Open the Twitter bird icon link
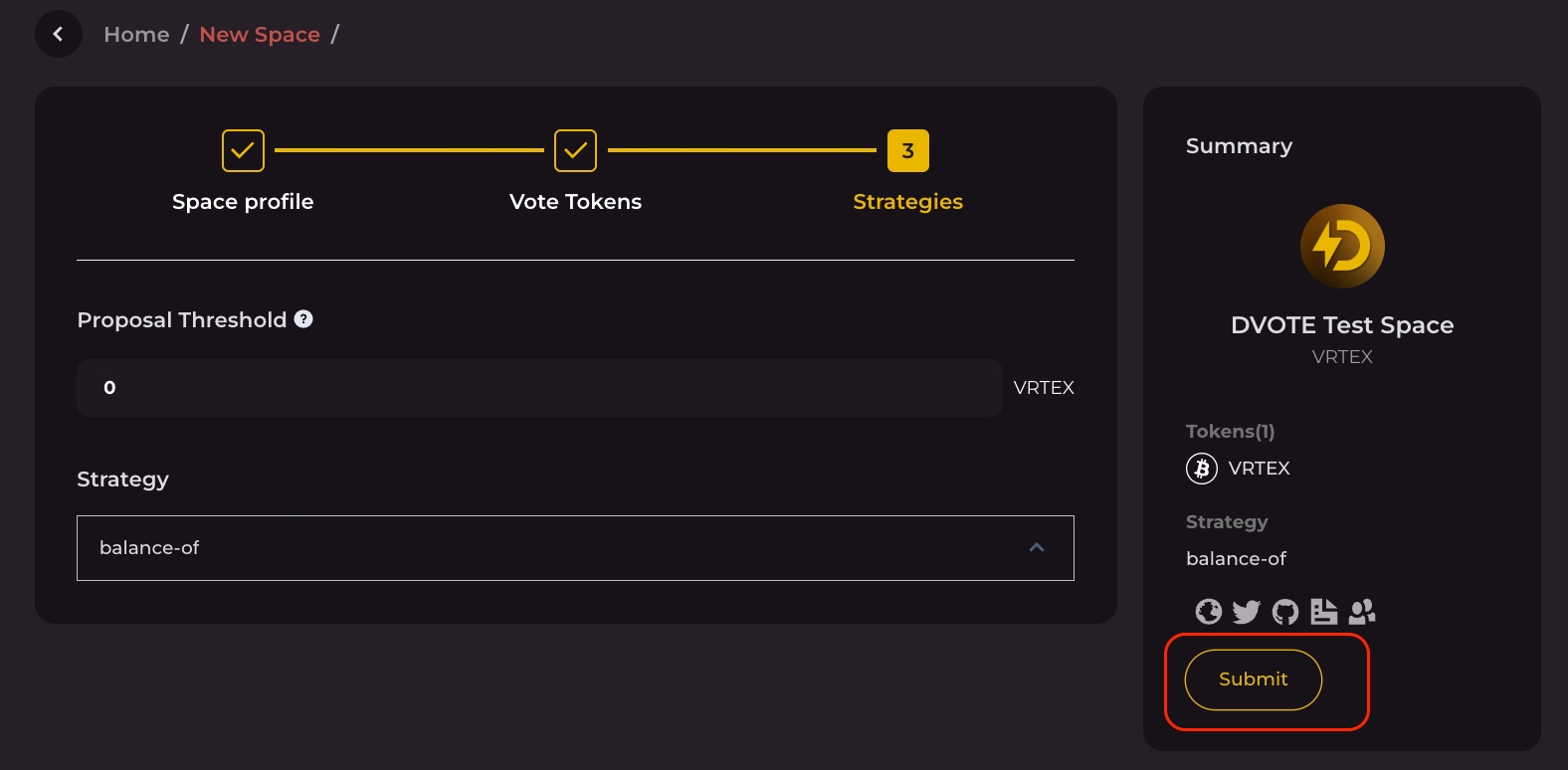 click(1246, 611)
